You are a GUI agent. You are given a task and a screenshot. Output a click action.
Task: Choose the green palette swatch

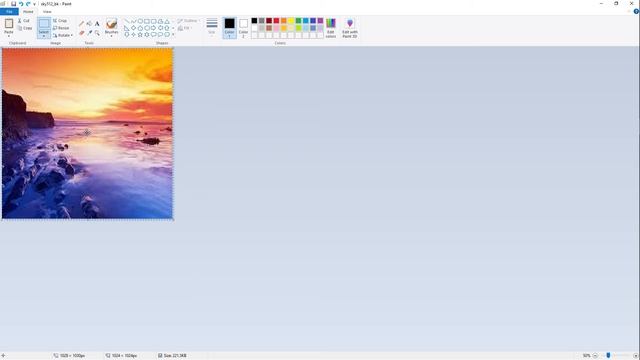(298, 21)
